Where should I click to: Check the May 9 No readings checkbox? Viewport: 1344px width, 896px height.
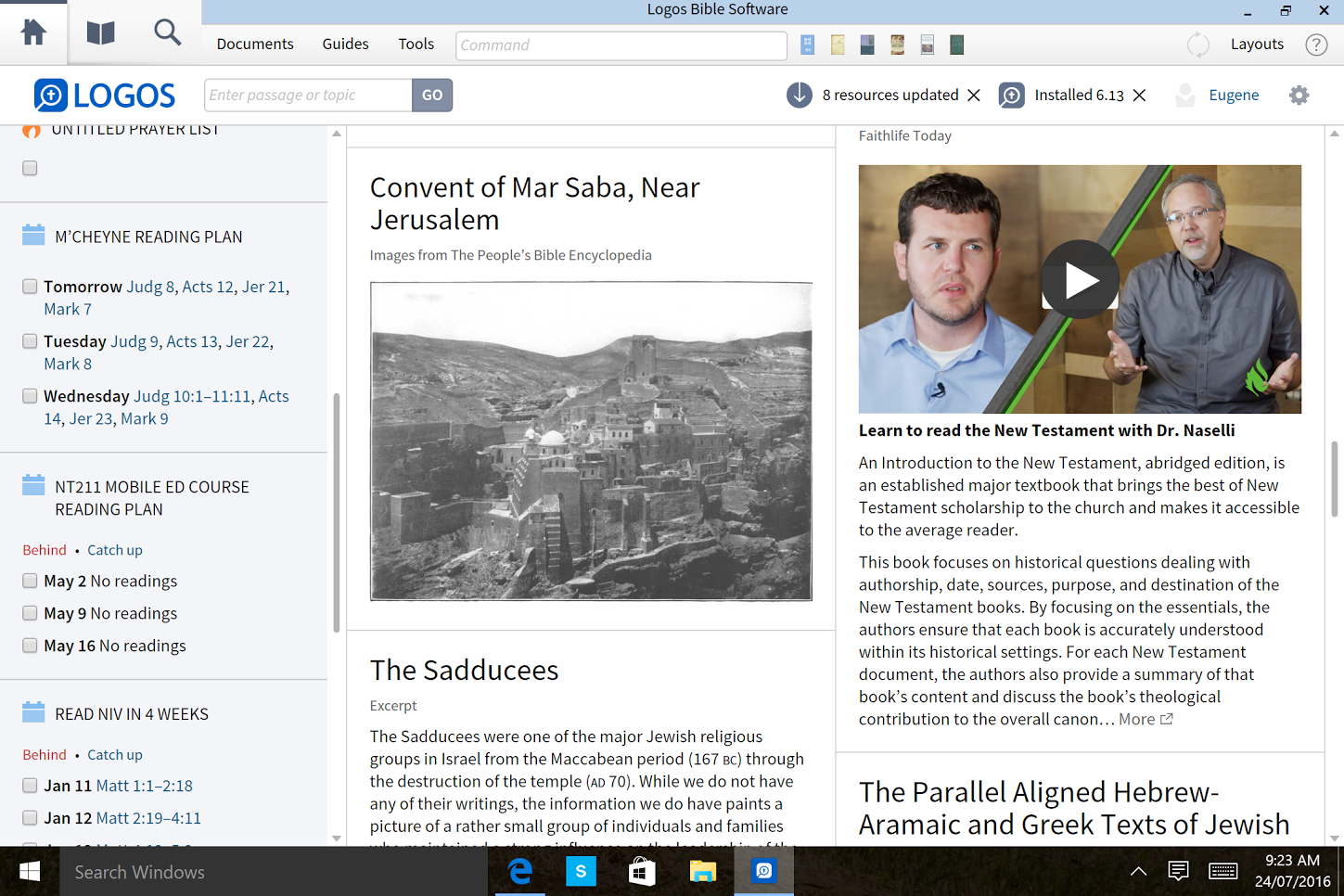(30, 613)
